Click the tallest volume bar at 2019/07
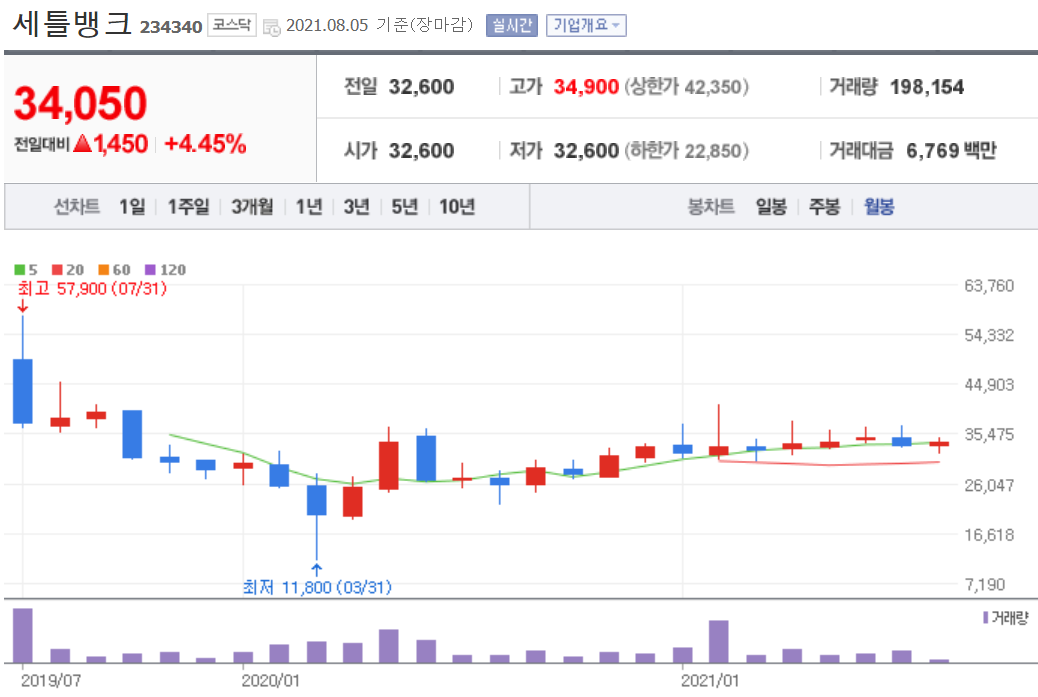 click(x=23, y=635)
